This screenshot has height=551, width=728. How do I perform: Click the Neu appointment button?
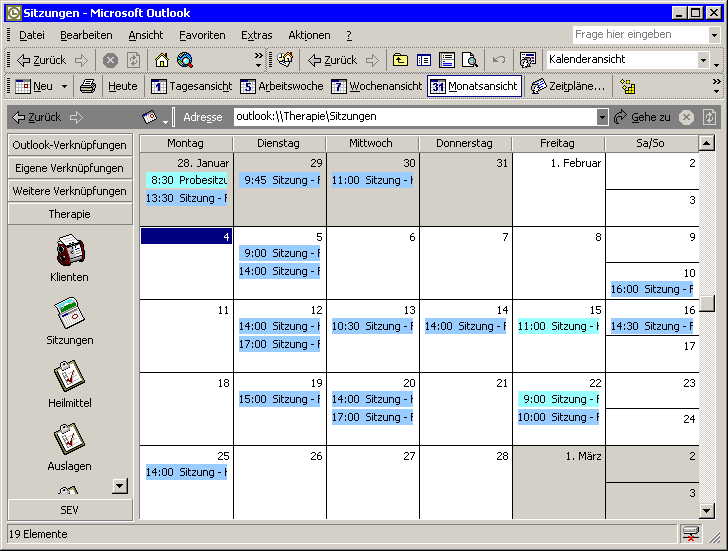tap(34, 86)
